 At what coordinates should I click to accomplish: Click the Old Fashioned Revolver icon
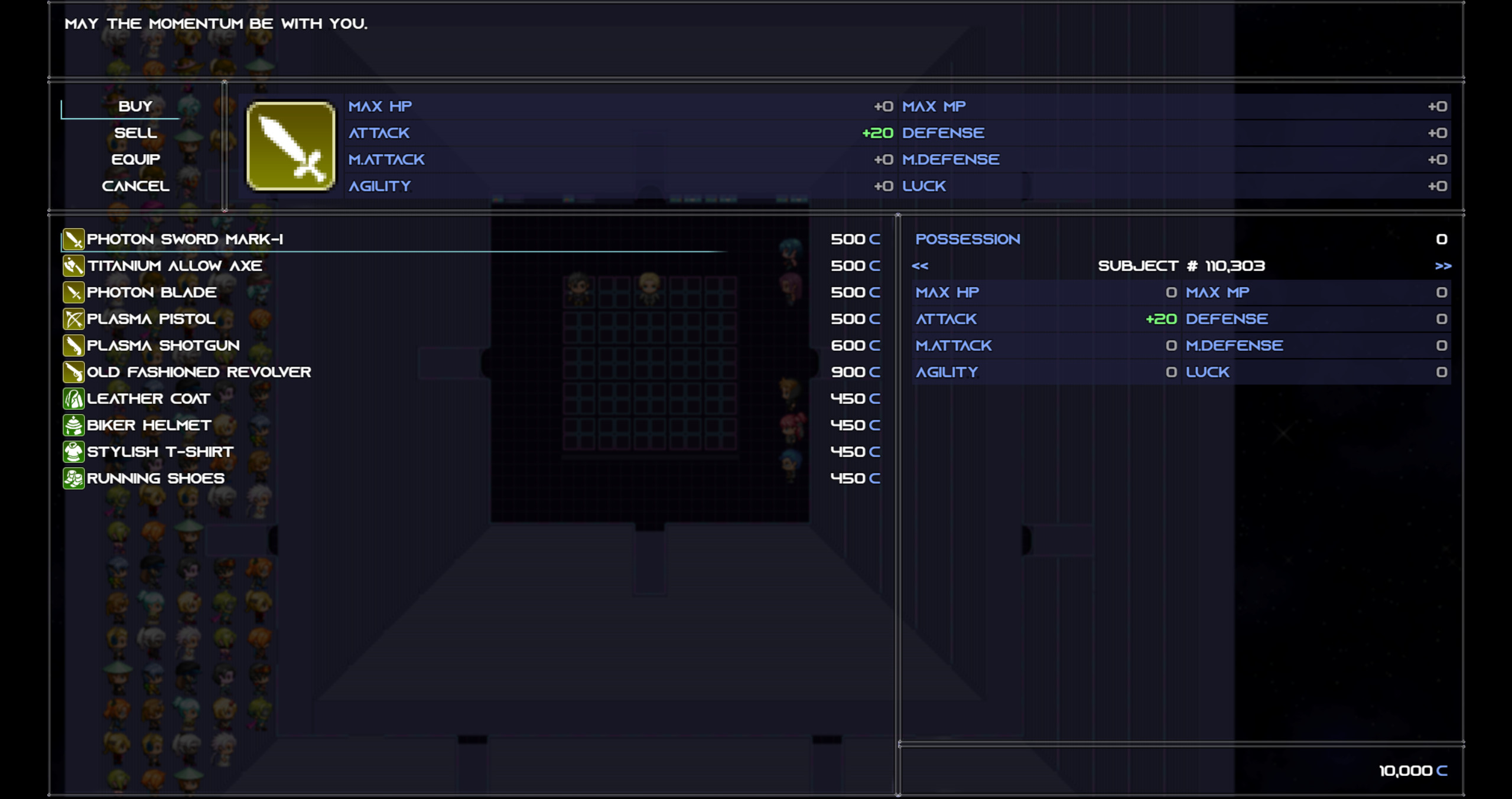point(73,372)
